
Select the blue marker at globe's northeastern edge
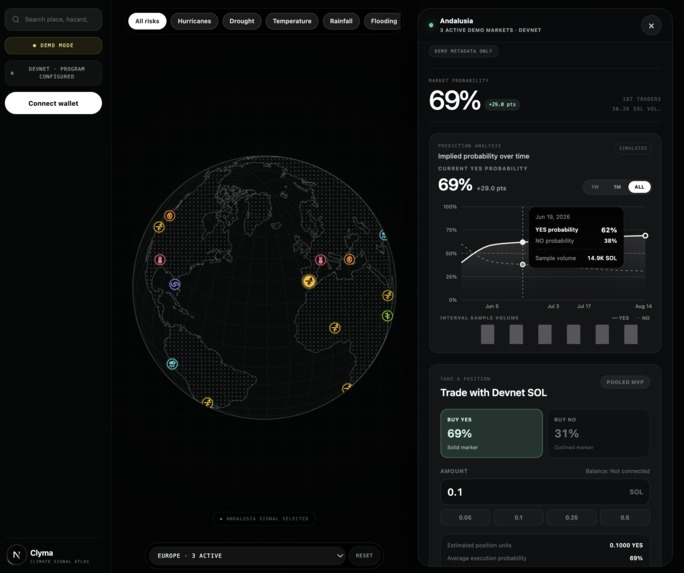[383, 235]
